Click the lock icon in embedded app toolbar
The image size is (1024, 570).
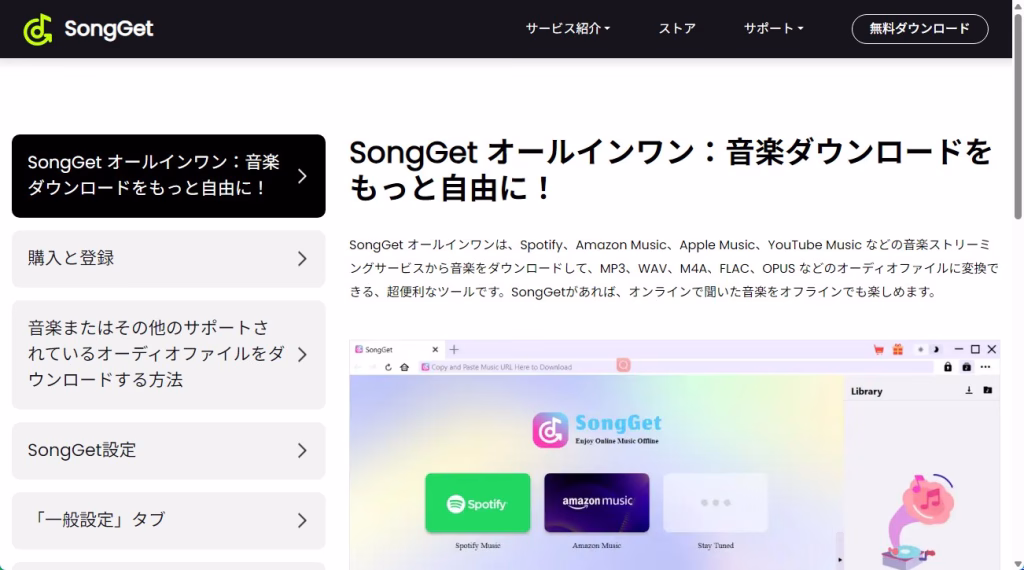coord(948,367)
